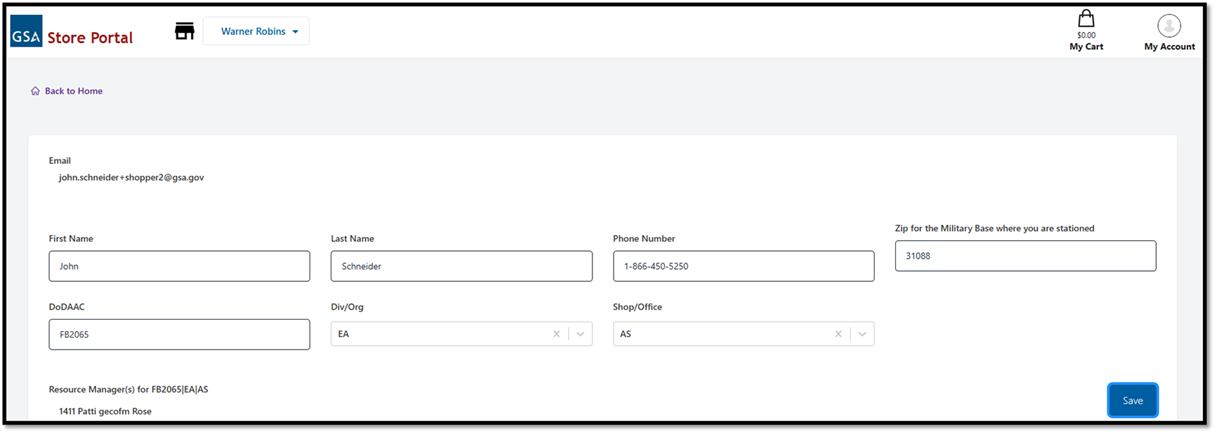
Task: Click the My Account label
Action: point(1169,46)
